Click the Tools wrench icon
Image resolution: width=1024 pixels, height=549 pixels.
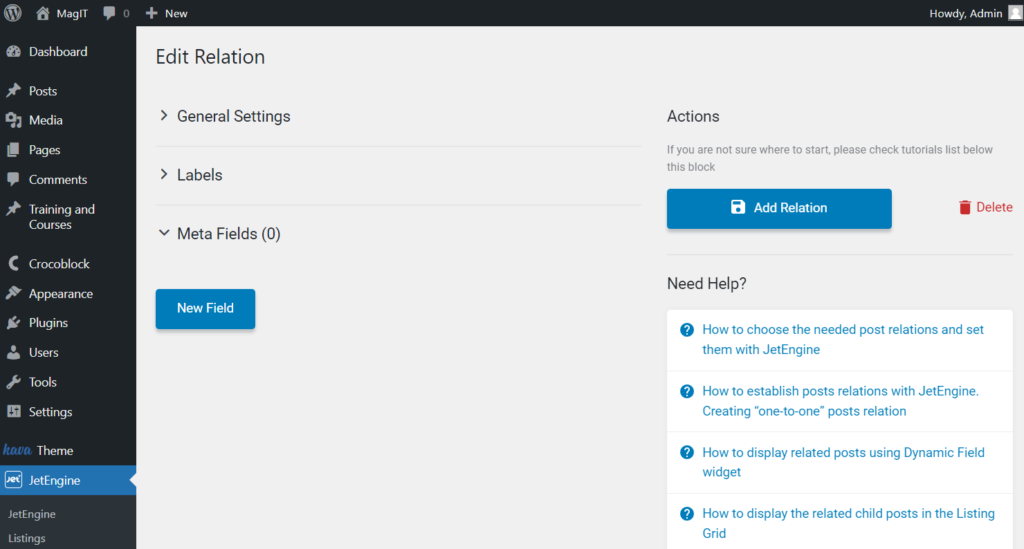tap(14, 382)
